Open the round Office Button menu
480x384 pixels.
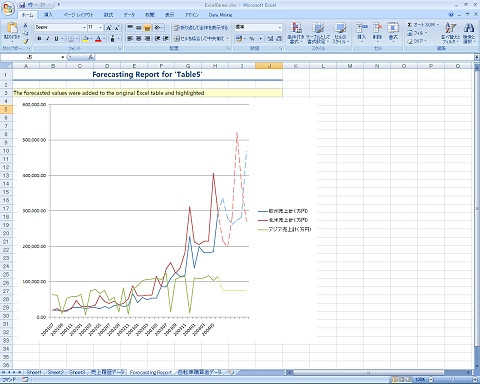8,8
